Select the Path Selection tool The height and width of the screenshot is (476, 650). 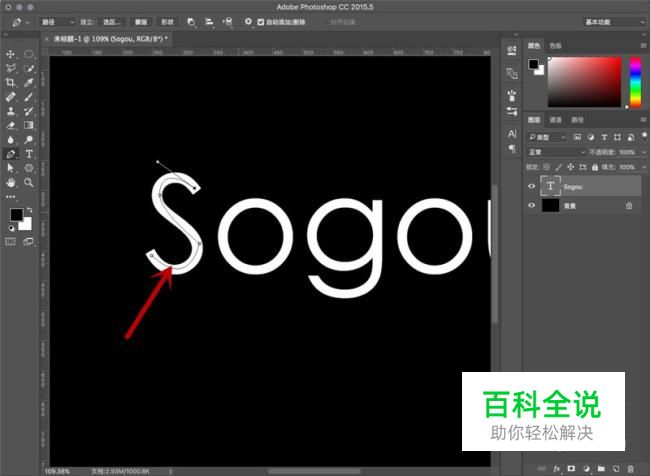point(10,168)
